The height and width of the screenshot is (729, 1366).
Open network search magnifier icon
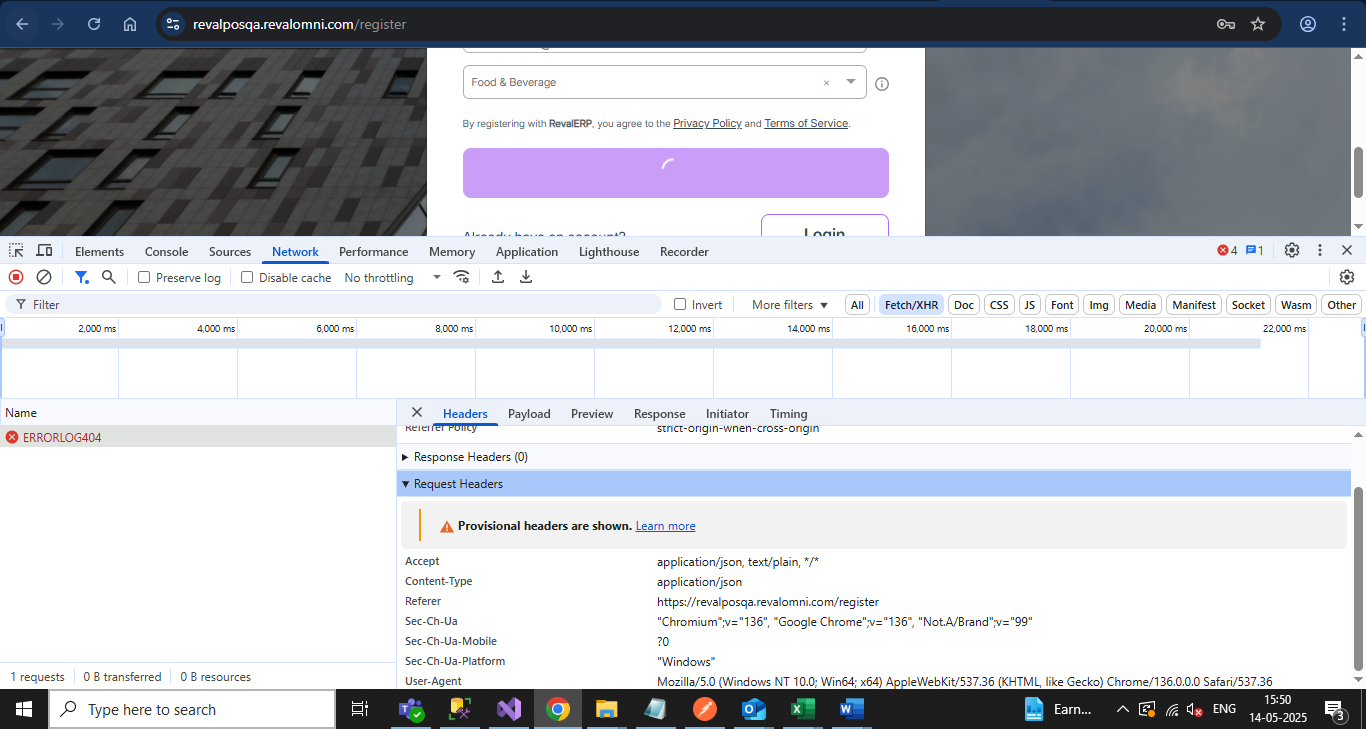click(x=109, y=277)
